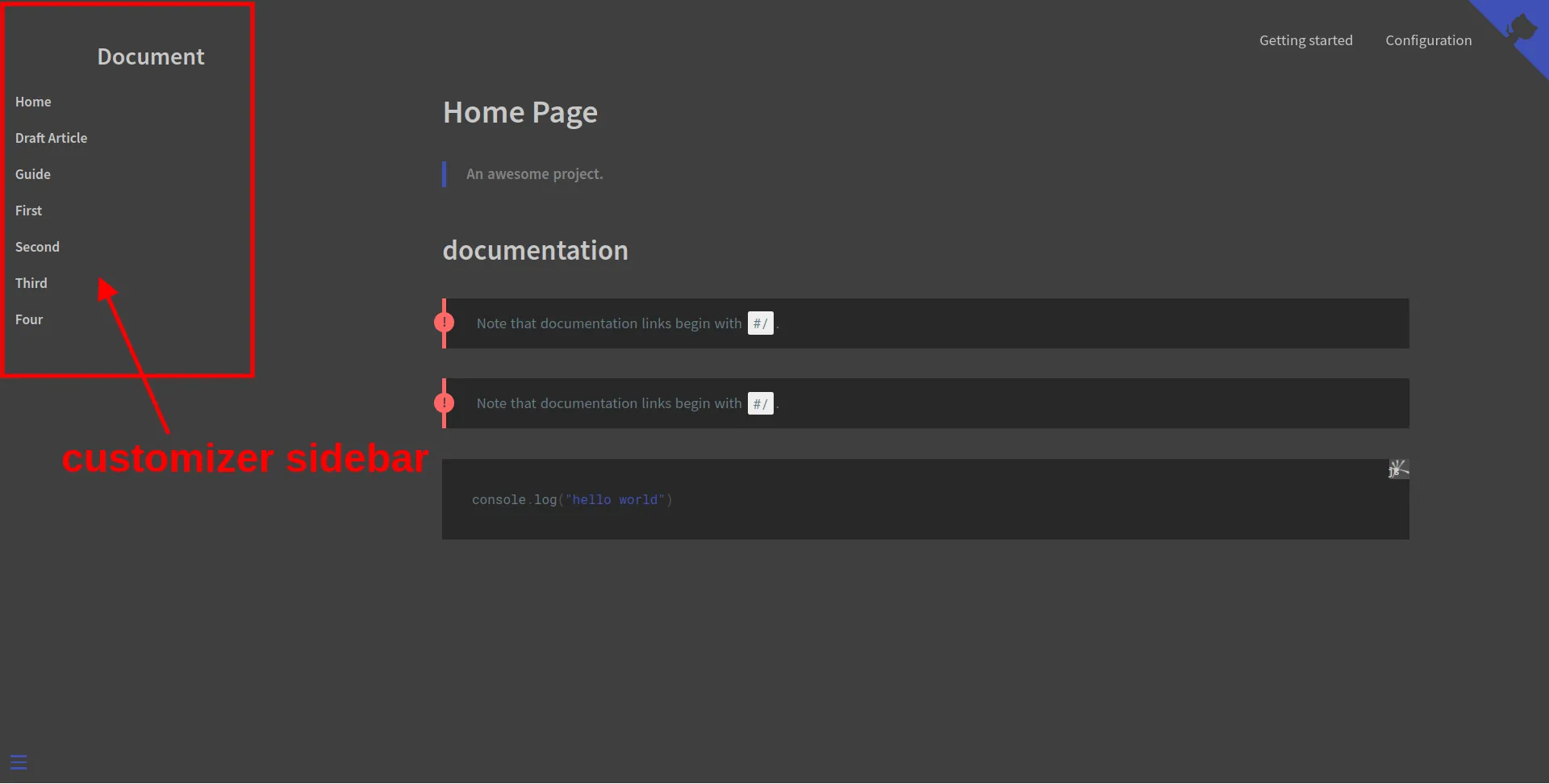The height and width of the screenshot is (784, 1549).
Task: Click the Document sidebar title
Action: 151,56
